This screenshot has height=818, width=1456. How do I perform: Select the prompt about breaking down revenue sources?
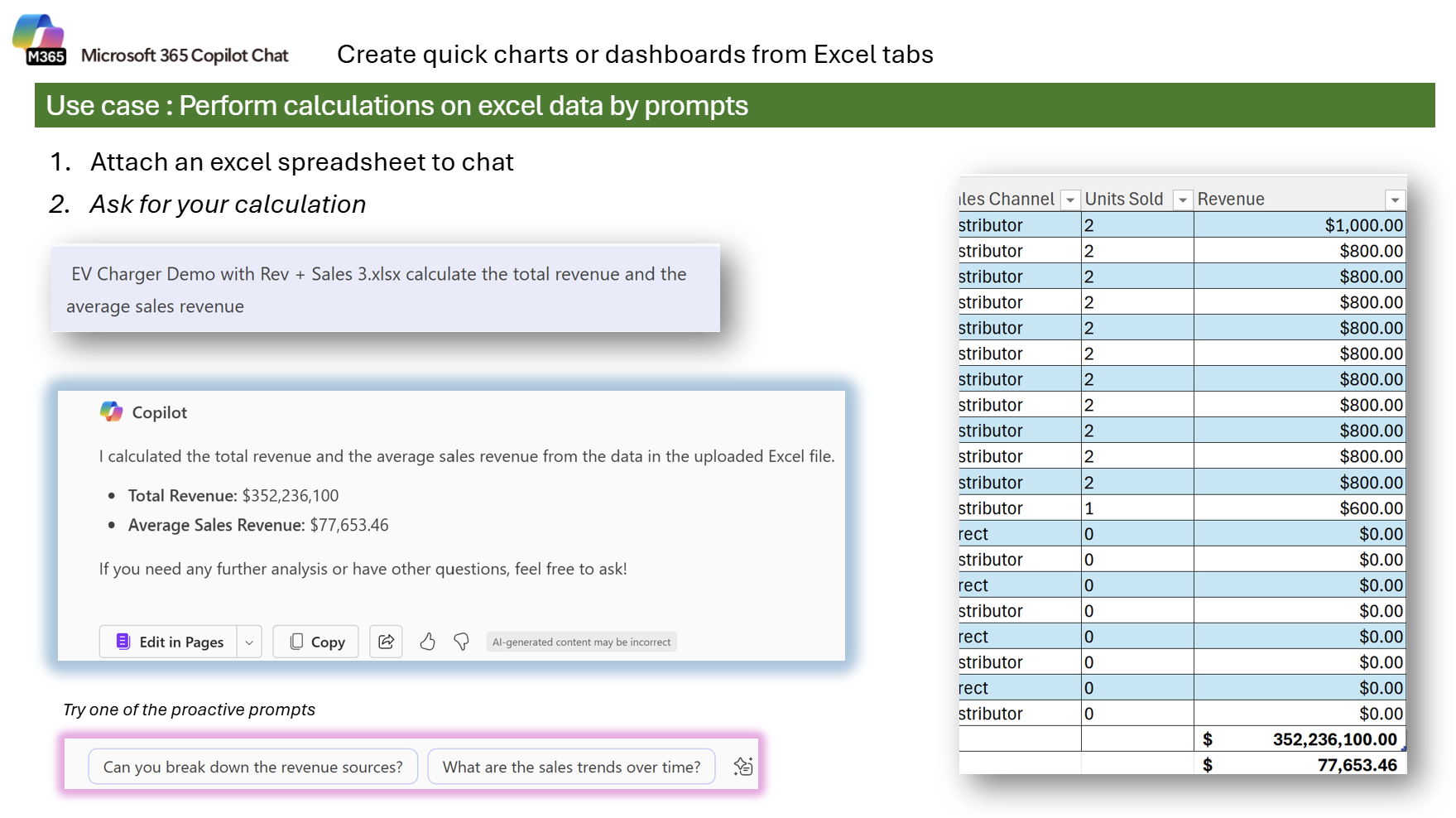coord(252,766)
